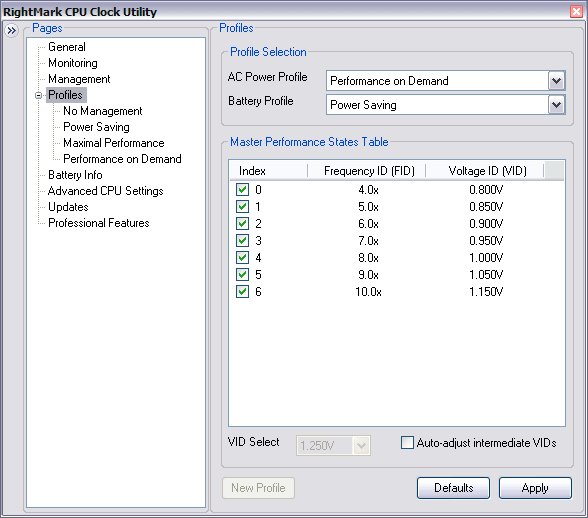Open the General page
Screen dimensions: 588x518
pos(67,47)
